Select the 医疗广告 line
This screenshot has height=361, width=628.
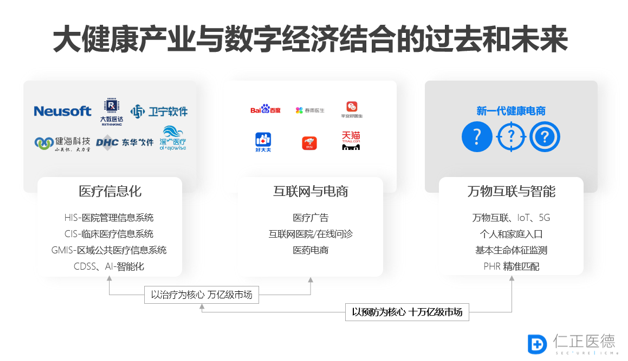coord(310,218)
